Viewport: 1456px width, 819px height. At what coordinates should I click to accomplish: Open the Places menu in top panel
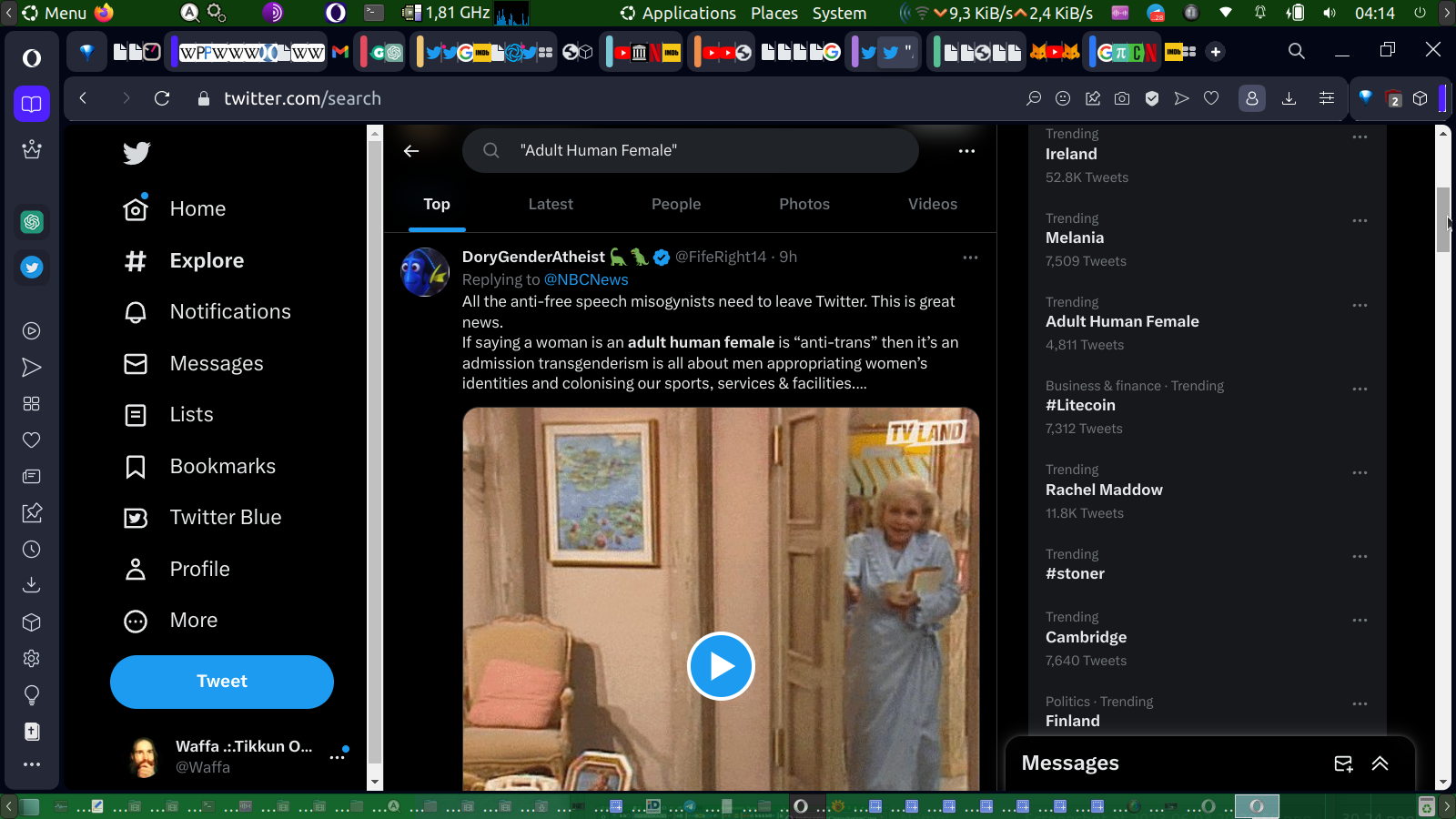pyautogui.click(x=774, y=13)
